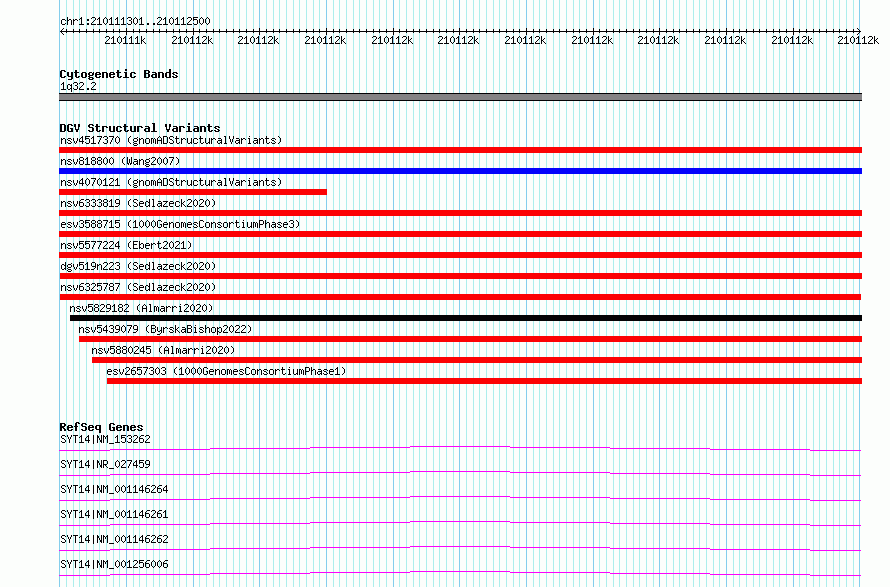The width and height of the screenshot is (890, 587).
Task: Click the red bar under nsv6333819
Action: click(460, 213)
